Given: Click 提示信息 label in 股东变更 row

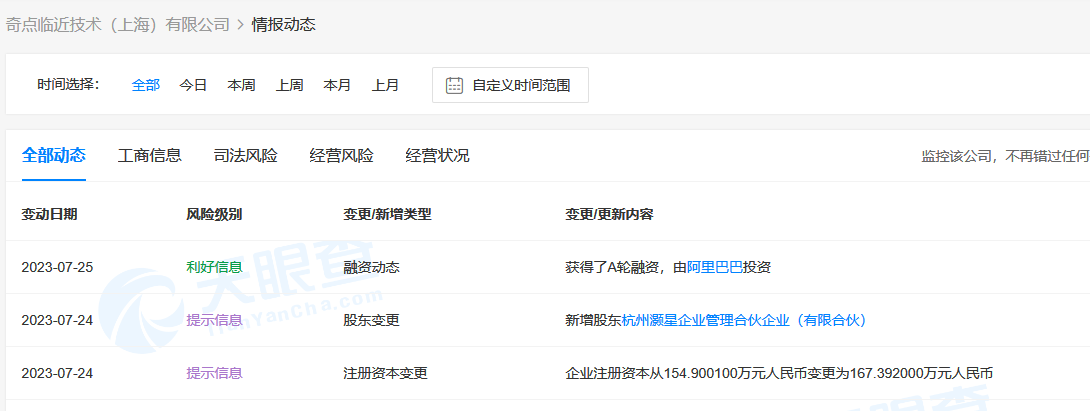Looking at the screenshot, I should [214, 321].
